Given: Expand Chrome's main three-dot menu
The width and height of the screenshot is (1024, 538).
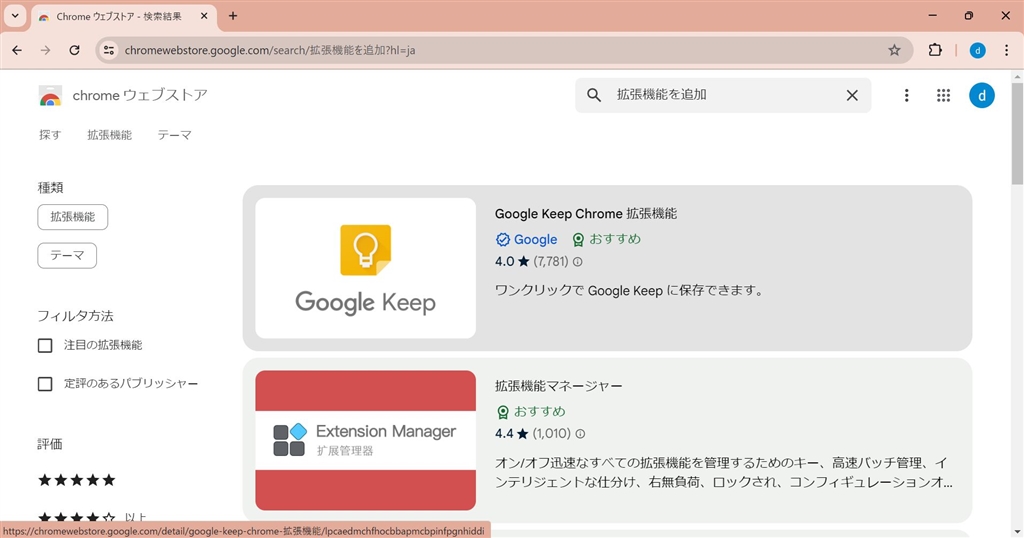Looking at the screenshot, I should (1006, 50).
